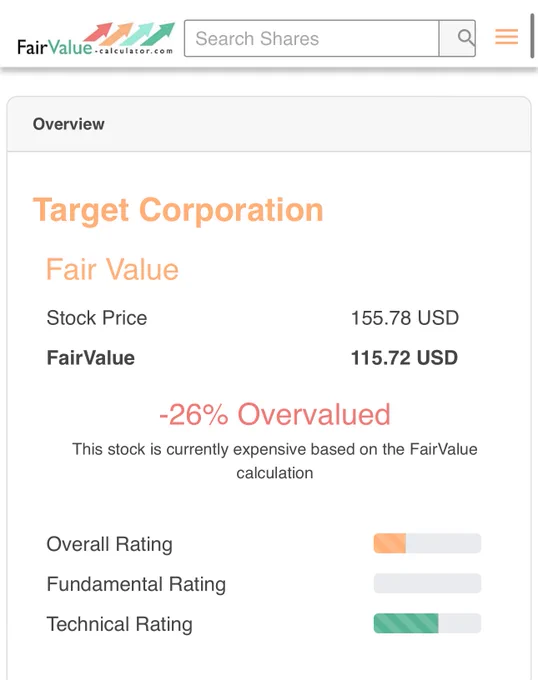The width and height of the screenshot is (538, 680).
Task: Click the Fundamental Rating label
Action: [136, 584]
